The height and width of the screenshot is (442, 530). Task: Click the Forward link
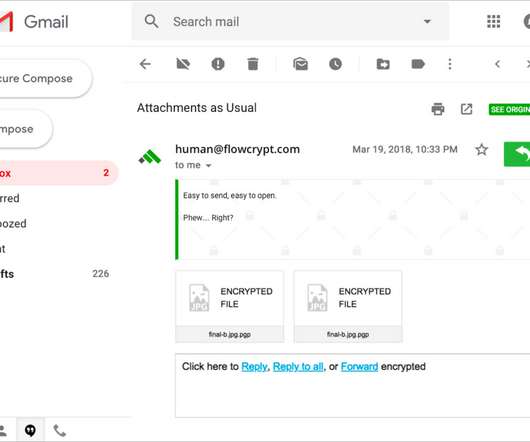click(x=359, y=367)
